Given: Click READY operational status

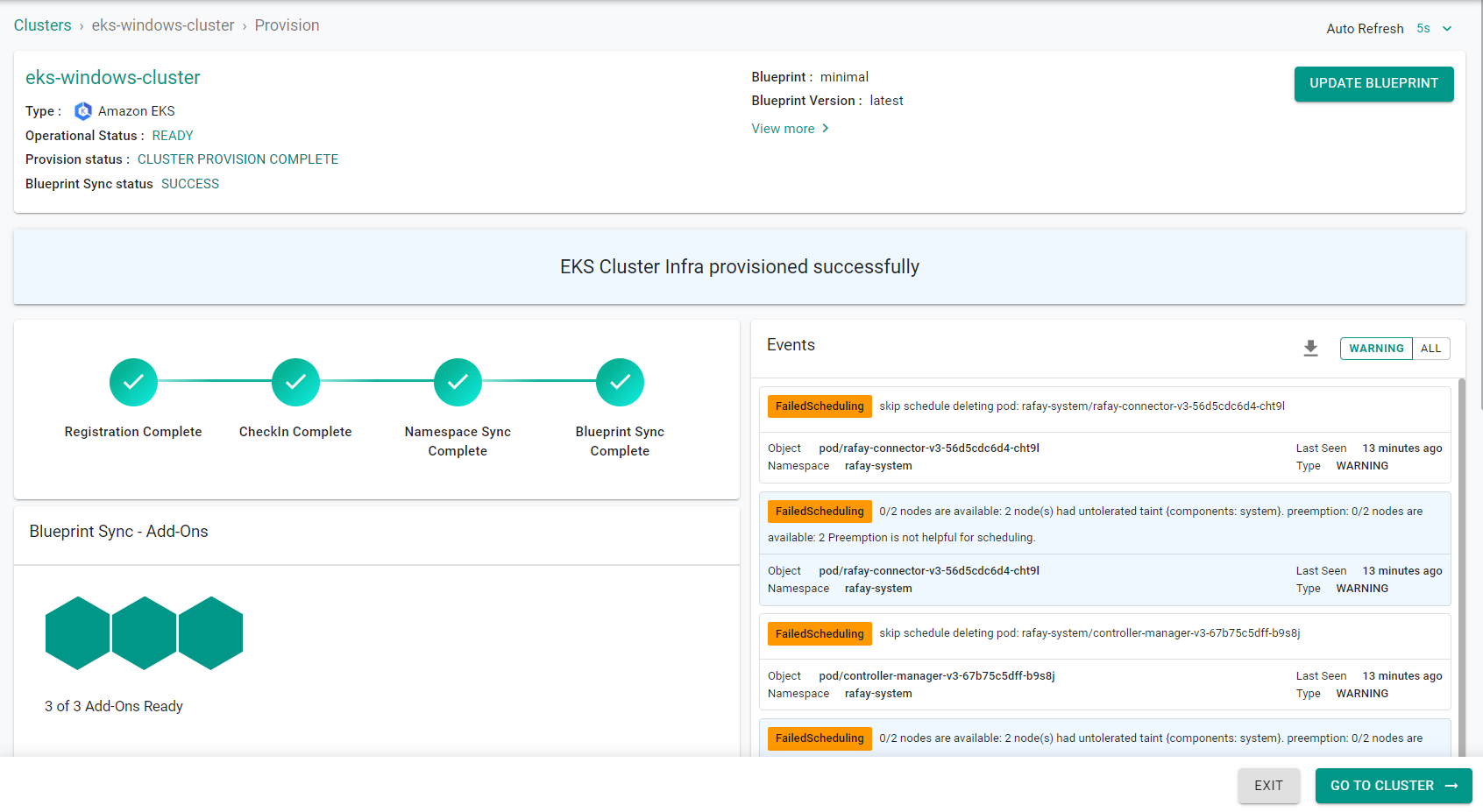Looking at the screenshot, I should (173, 136).
